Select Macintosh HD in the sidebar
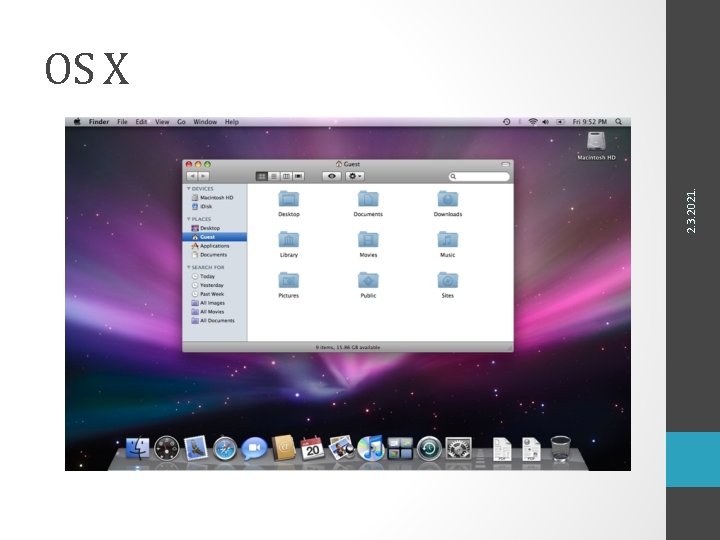 tap(215, 197)
